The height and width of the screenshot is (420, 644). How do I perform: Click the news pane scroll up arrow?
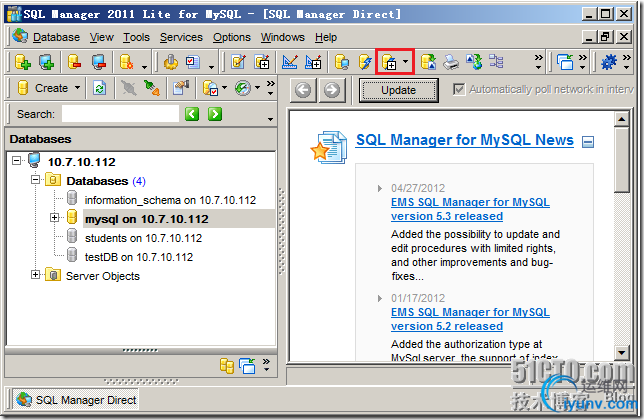621,119
